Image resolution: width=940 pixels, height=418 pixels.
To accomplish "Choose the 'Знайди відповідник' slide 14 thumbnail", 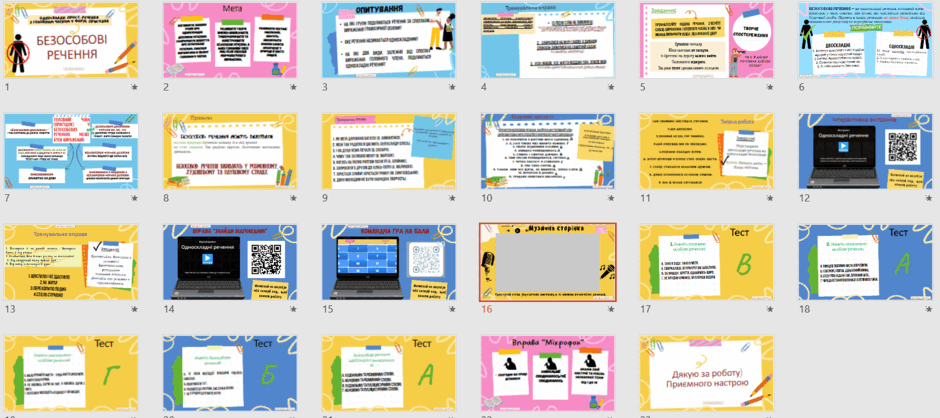I will tap(230, 262).
